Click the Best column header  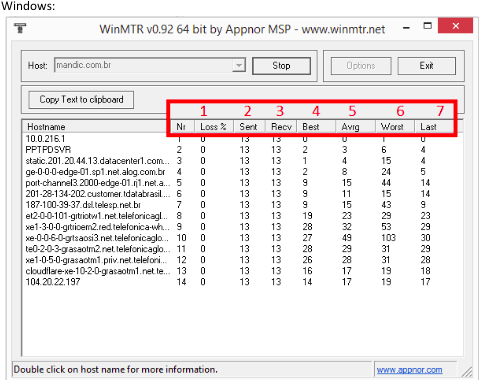[315, 127]
